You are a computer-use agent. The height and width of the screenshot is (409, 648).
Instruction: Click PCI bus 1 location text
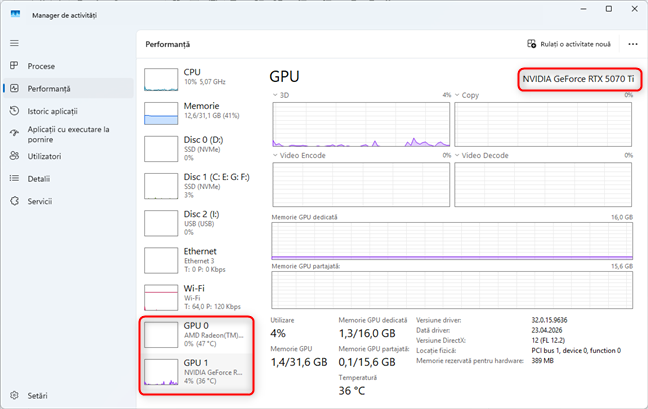click(576, 350)
